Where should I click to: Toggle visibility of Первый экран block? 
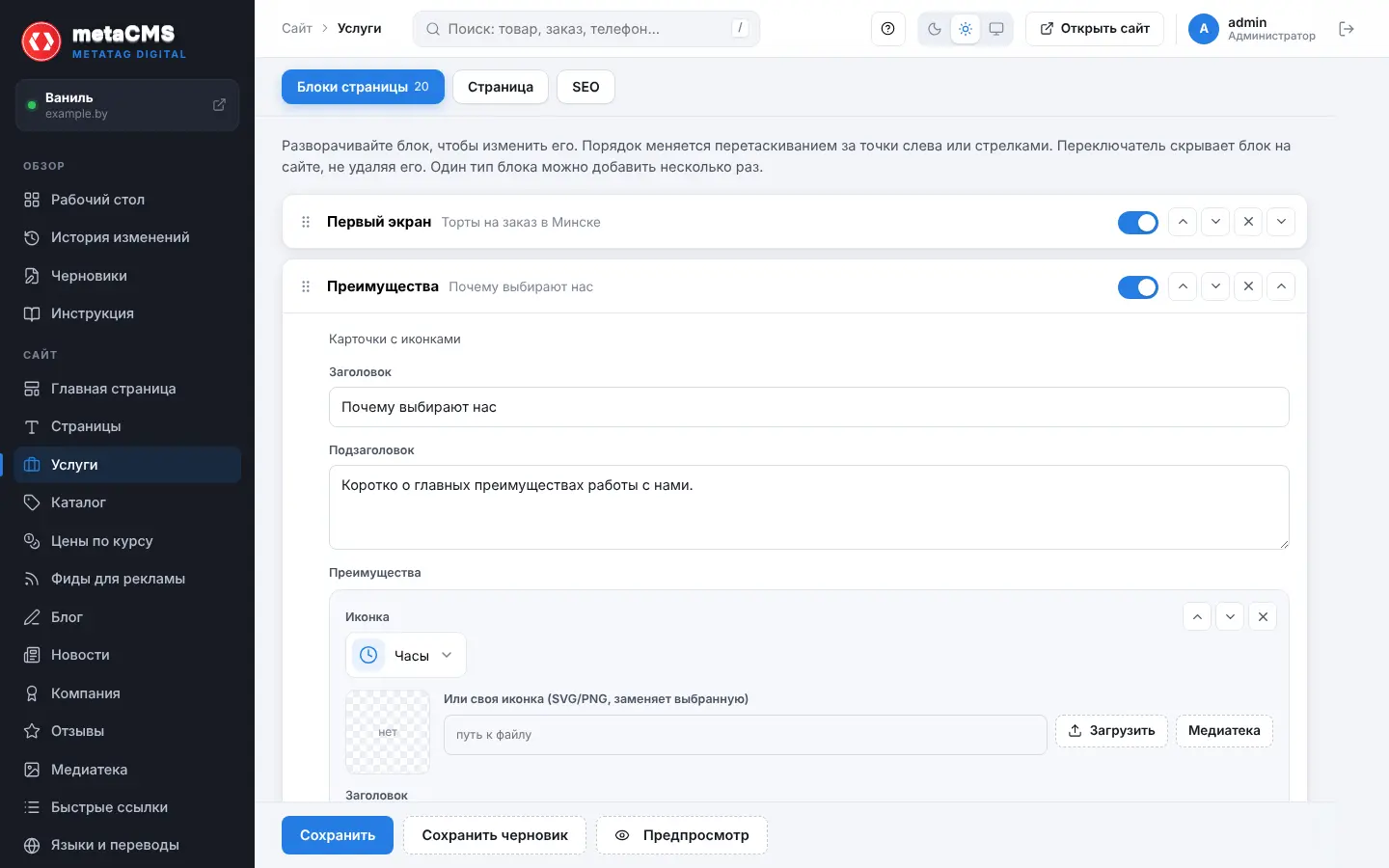click(x=1138, y=223)
